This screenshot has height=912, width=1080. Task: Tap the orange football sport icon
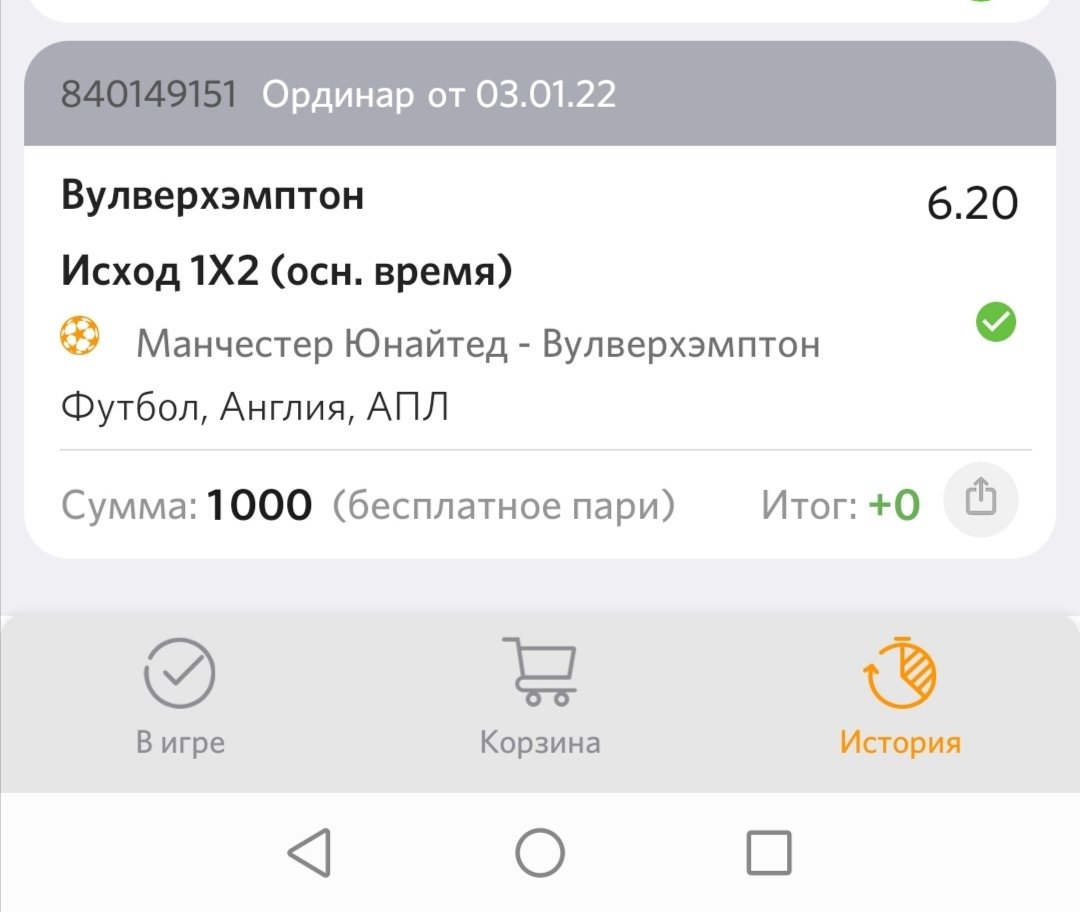pyautogui.click(x=80, y=337)
